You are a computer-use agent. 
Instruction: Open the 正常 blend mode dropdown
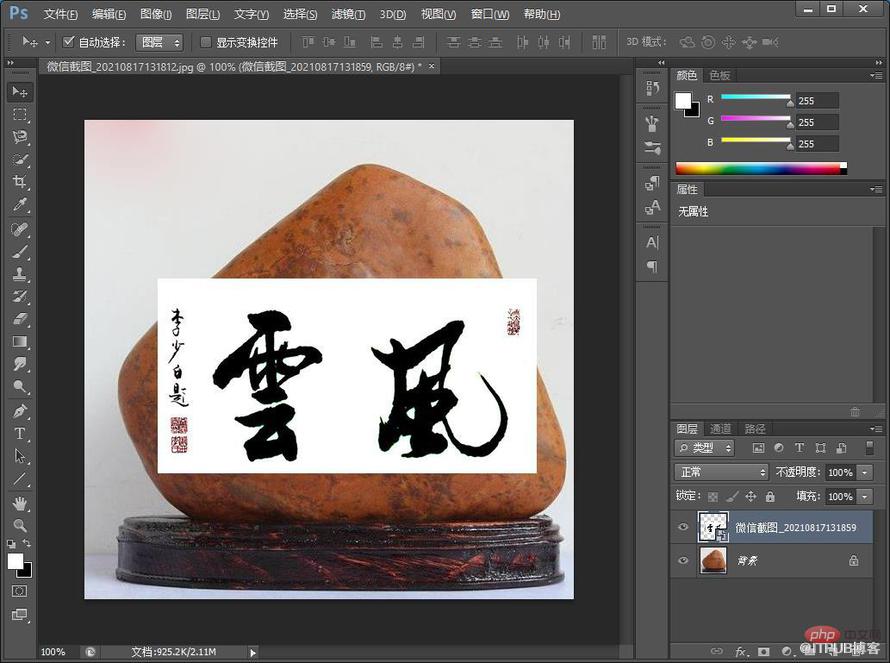[721, 472]
